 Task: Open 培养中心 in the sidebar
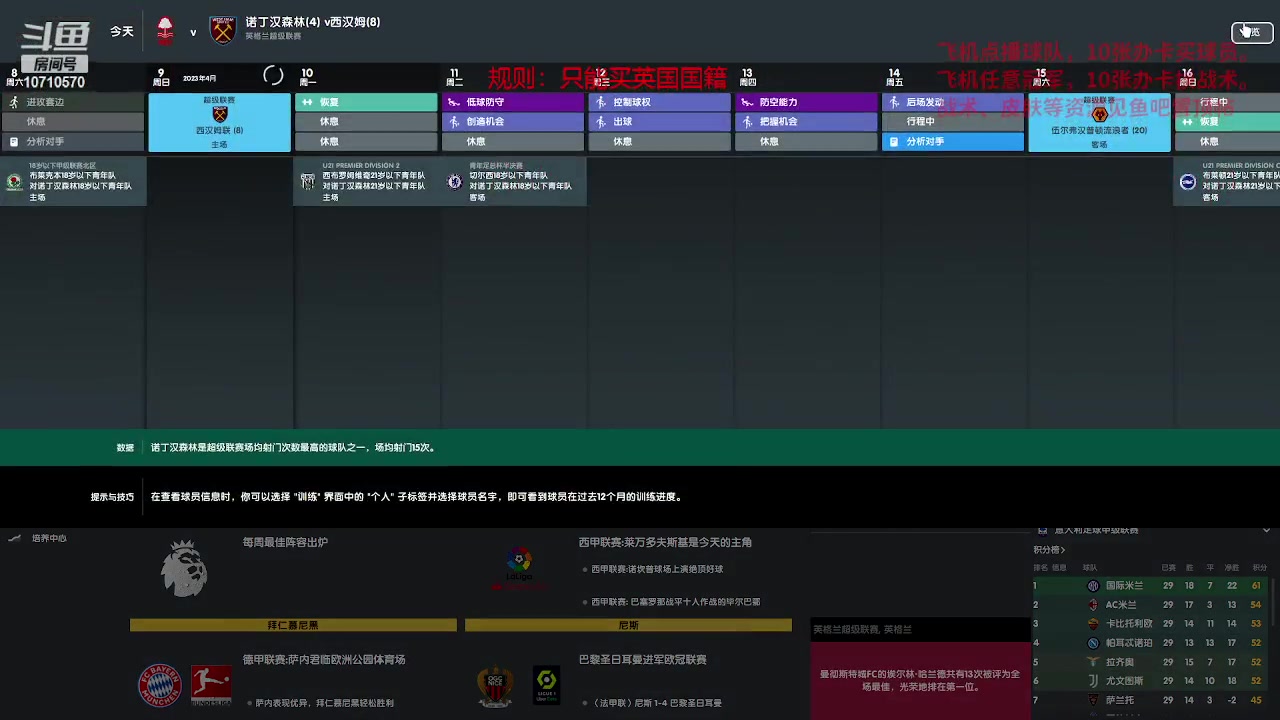point(49,538)
